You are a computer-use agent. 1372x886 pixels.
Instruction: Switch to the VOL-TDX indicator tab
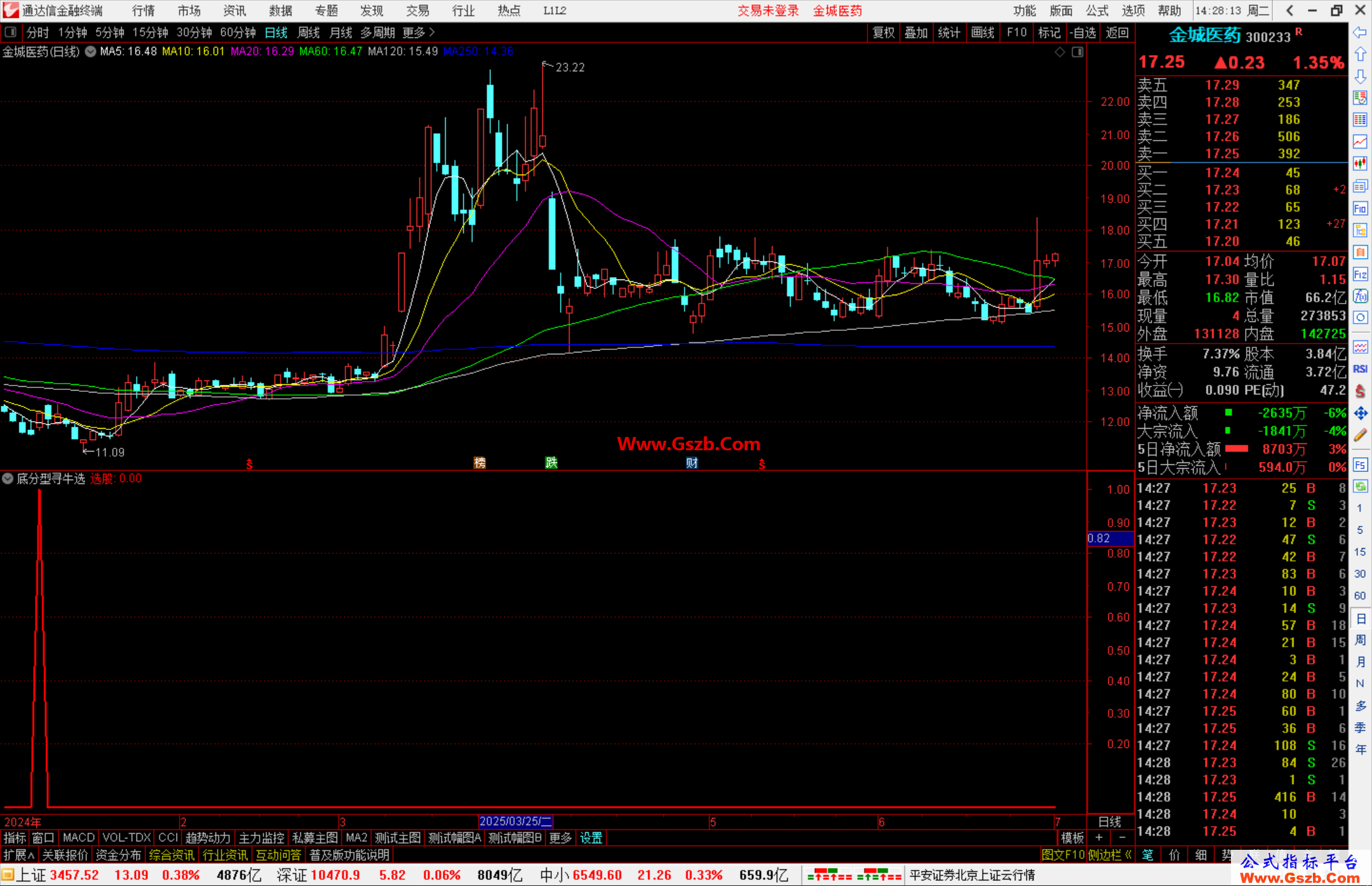(127, 838)
